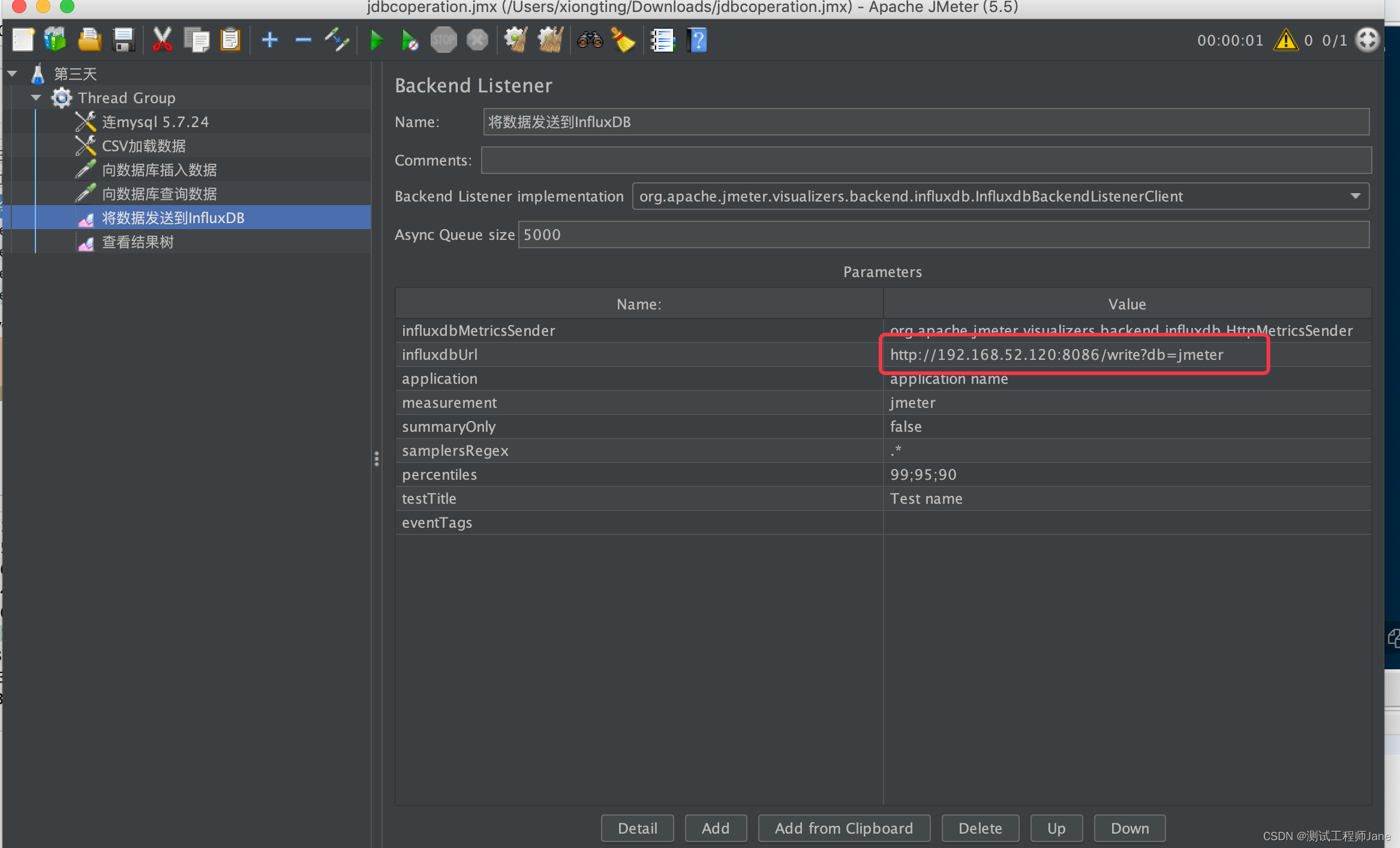Viewport: 1400px width, 848px height.
Task: Click the remote engine status icon
Action: 1368,40
